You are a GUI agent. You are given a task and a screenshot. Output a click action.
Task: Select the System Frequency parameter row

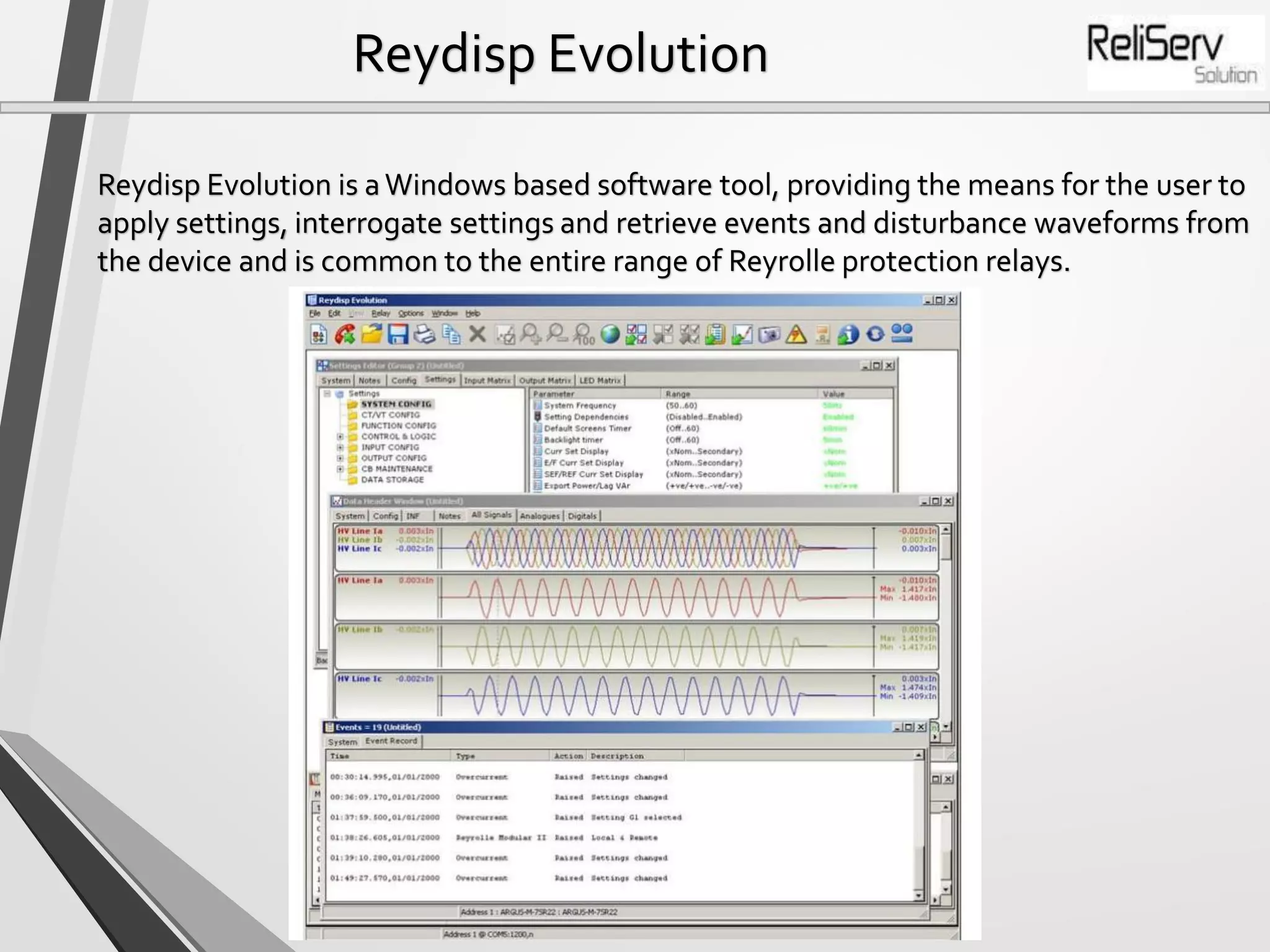[x=580, y=405]
